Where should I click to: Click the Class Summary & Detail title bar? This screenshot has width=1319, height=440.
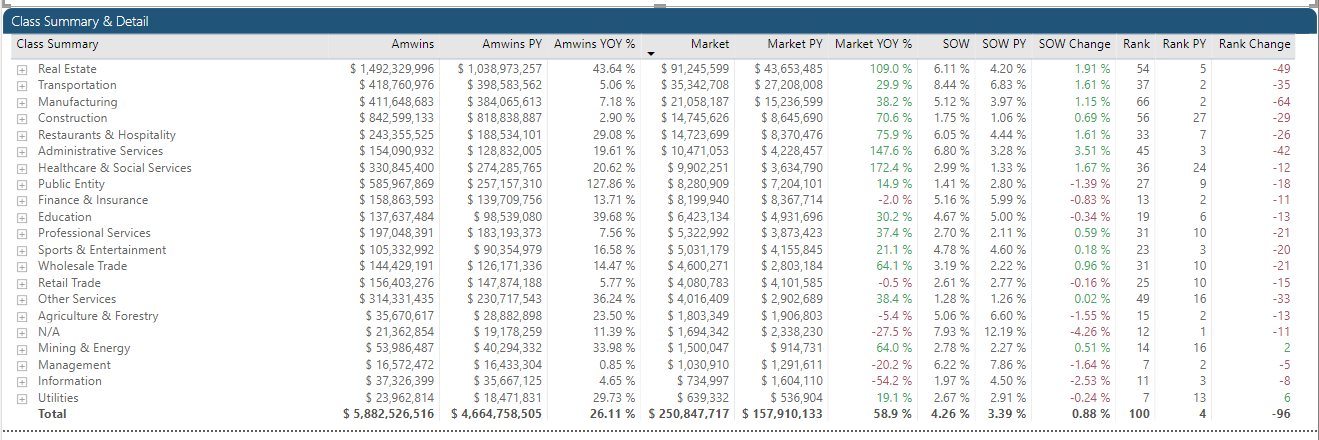(659, 21)
